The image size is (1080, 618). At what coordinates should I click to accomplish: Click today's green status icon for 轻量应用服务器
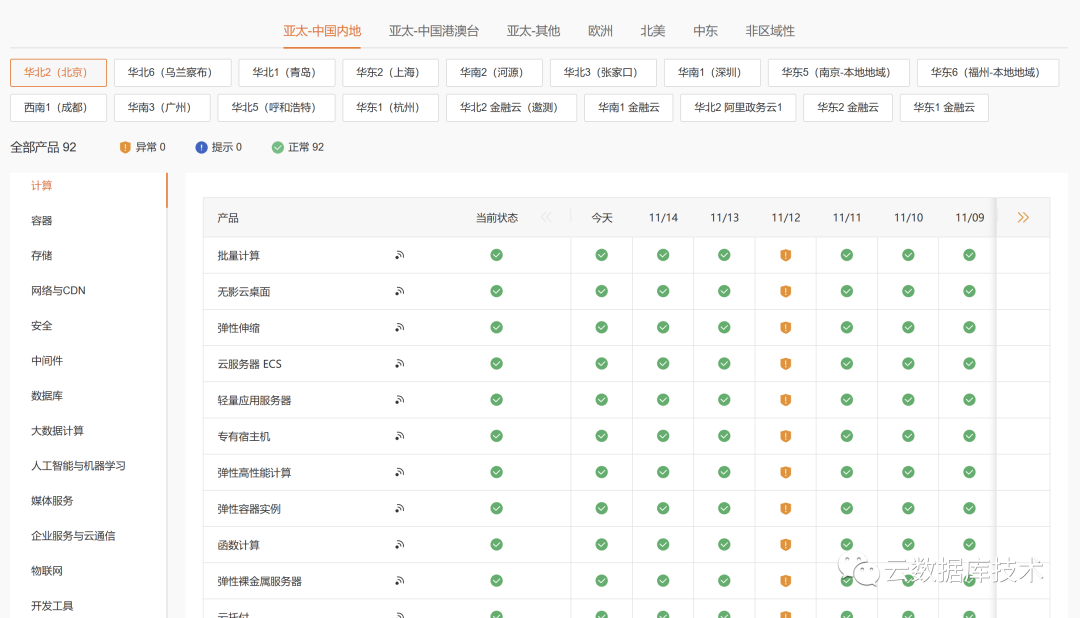pyautogui.click(x=601, y=400)
